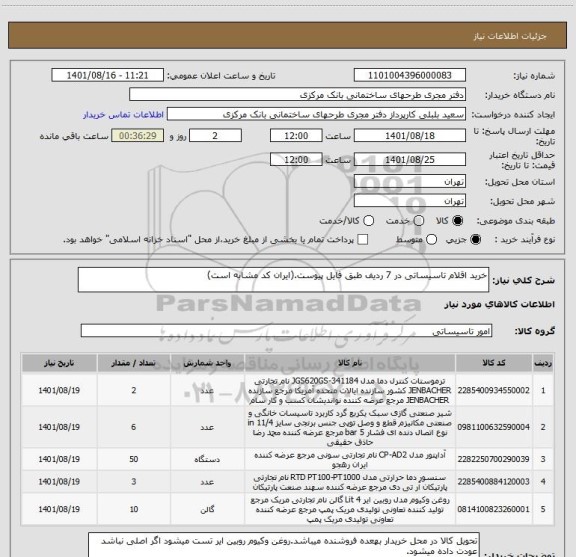Image resolution: width=576 pixels, height=557 pixels.
Task: Click the request creator name field
Action: point(316,114)
